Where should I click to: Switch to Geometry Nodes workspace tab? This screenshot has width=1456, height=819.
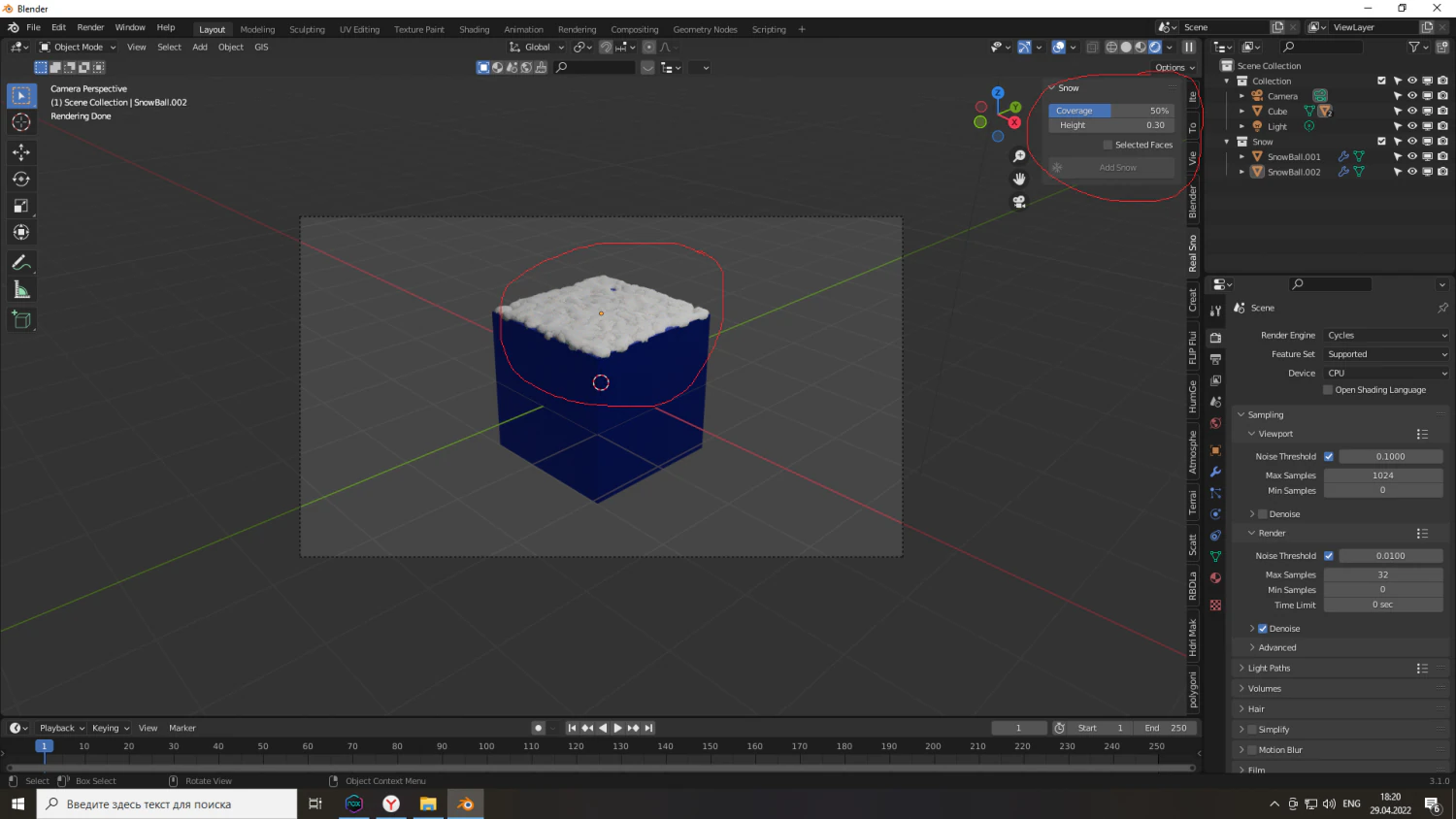705,29
